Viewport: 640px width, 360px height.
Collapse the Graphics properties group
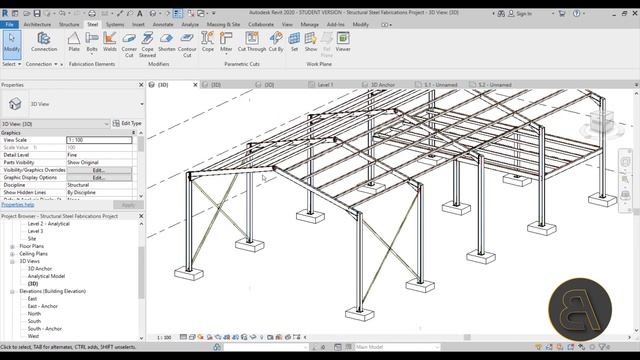pos(133,133)
